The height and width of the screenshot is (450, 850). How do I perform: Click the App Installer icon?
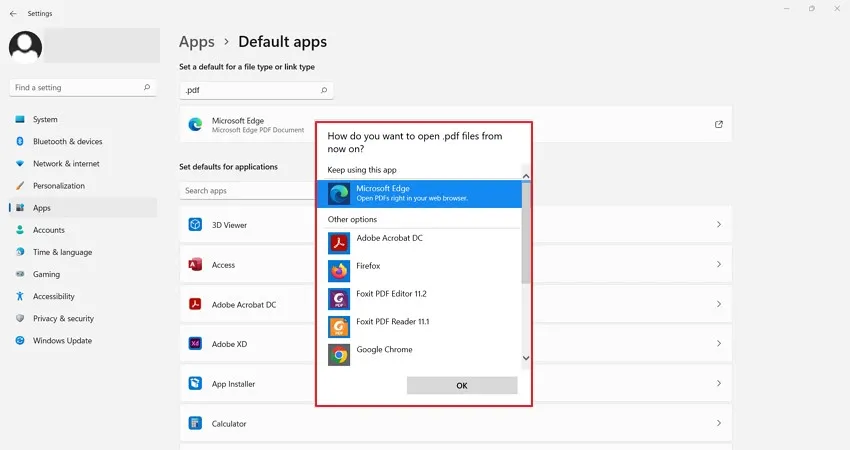pyautogui.click(x=195, y=383)
